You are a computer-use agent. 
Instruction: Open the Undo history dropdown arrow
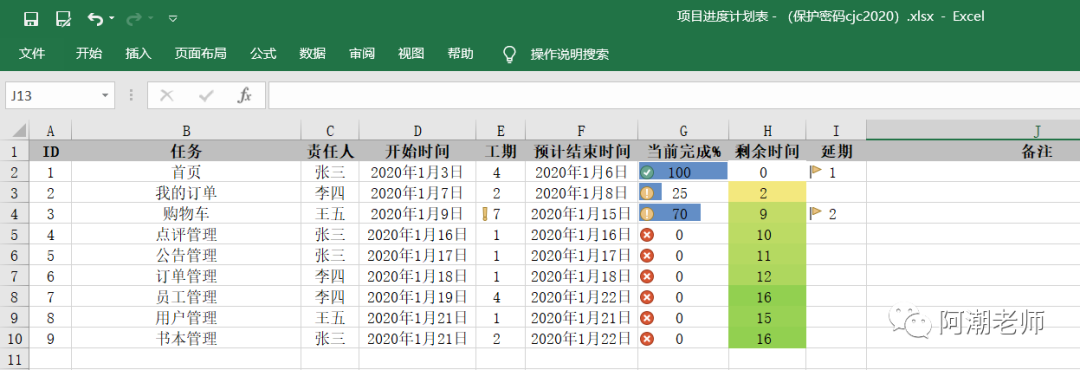[x=112, y=19]
